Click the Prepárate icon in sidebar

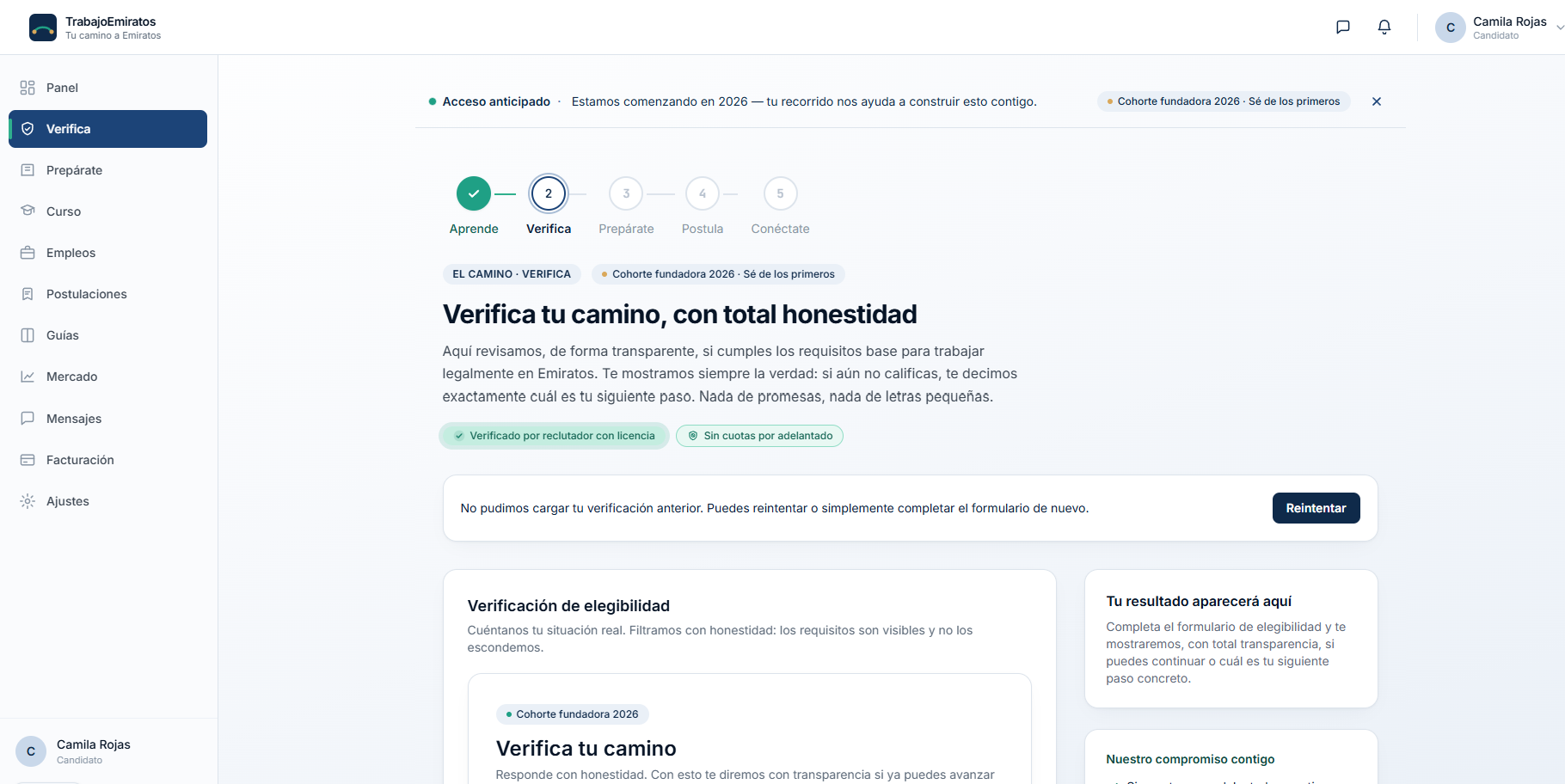click(28, 170)
